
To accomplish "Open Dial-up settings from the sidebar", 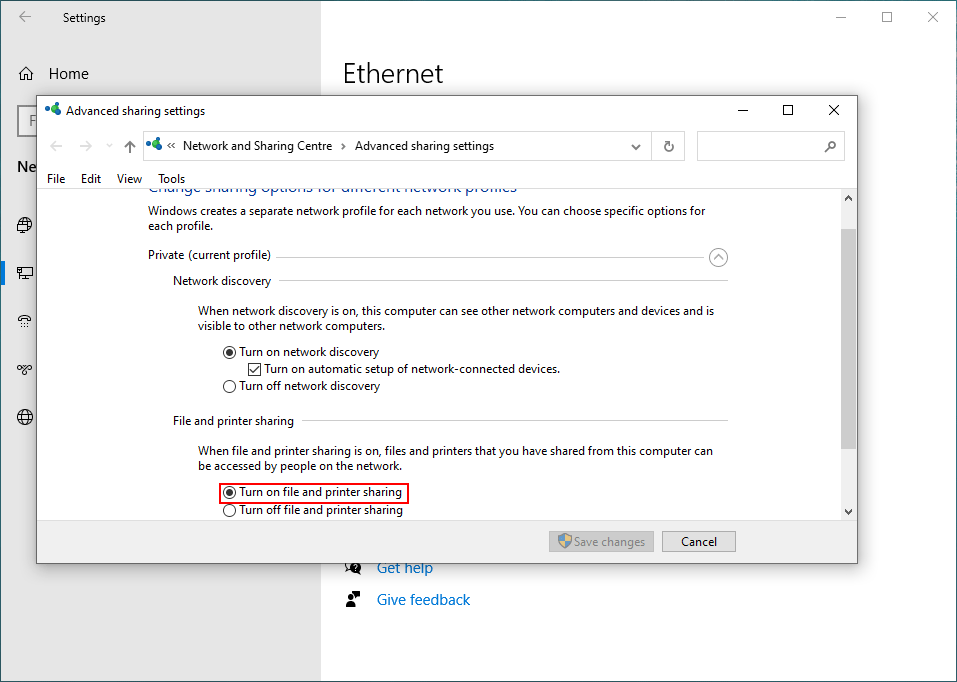I will coord(24,321).
